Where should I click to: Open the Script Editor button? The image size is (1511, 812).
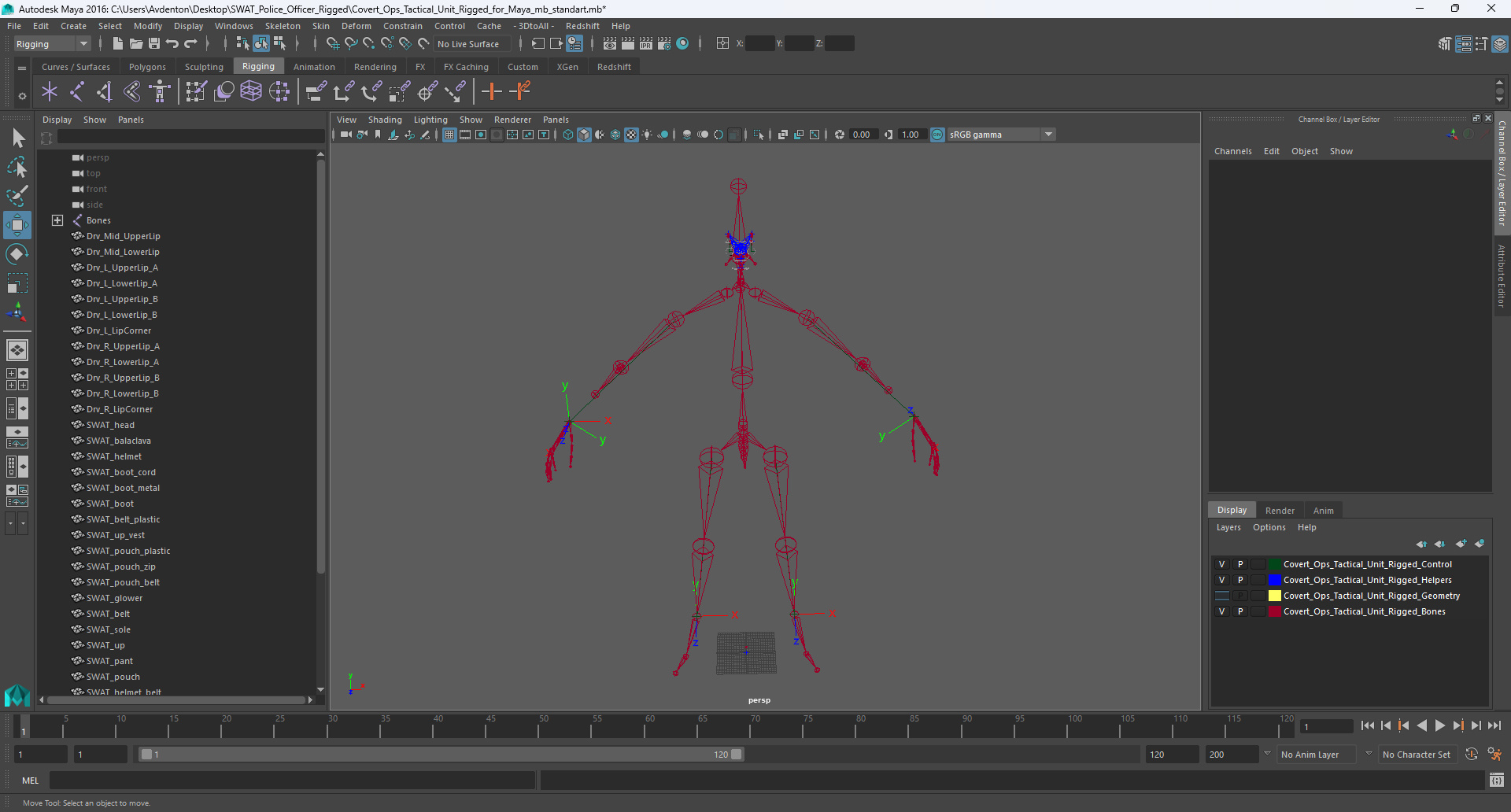[1497, 781]
